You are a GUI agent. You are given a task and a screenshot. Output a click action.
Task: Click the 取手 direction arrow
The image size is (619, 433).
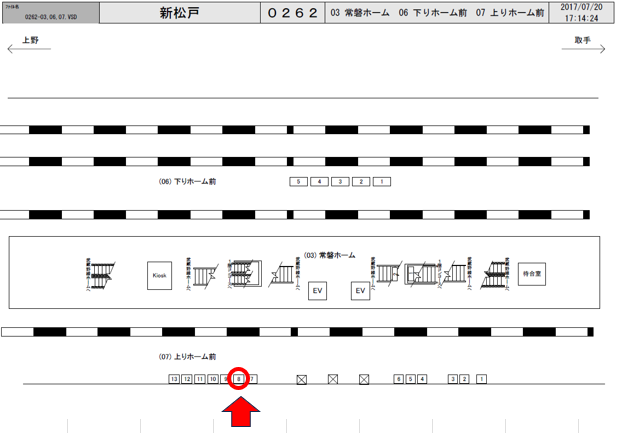coord(583,49)
